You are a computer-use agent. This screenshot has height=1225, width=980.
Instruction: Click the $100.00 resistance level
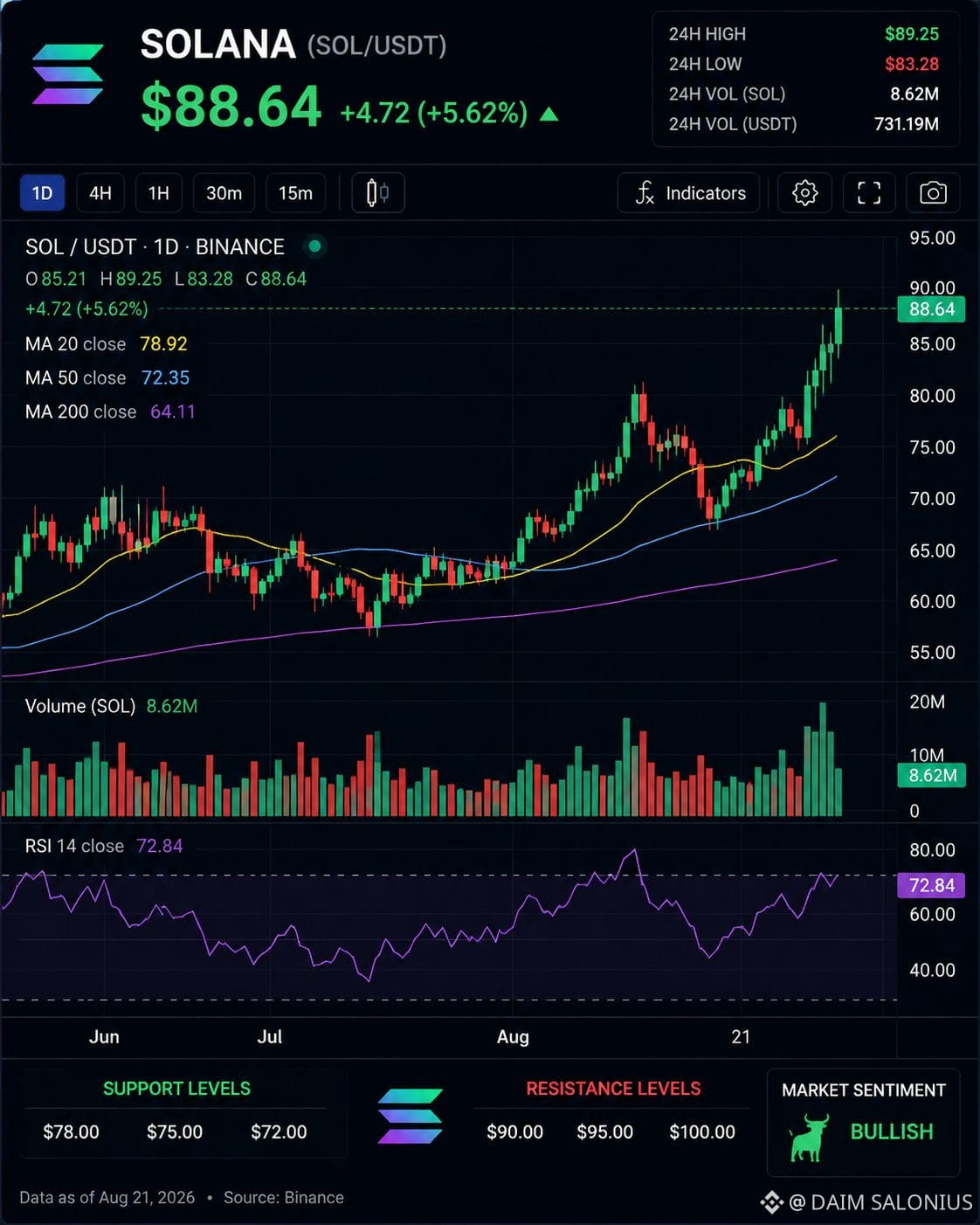702,1132
